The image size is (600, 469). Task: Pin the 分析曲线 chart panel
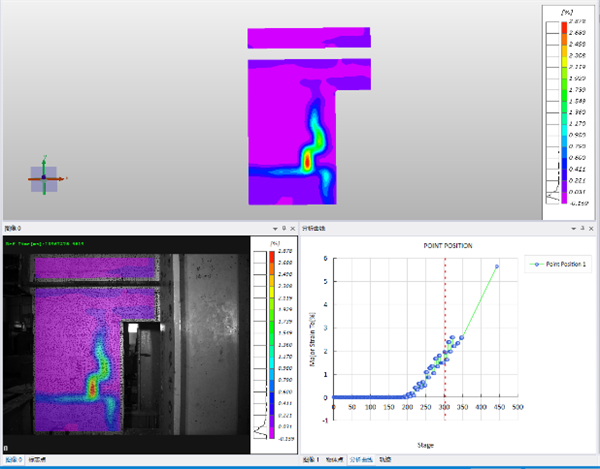click(x=583, y=229)
